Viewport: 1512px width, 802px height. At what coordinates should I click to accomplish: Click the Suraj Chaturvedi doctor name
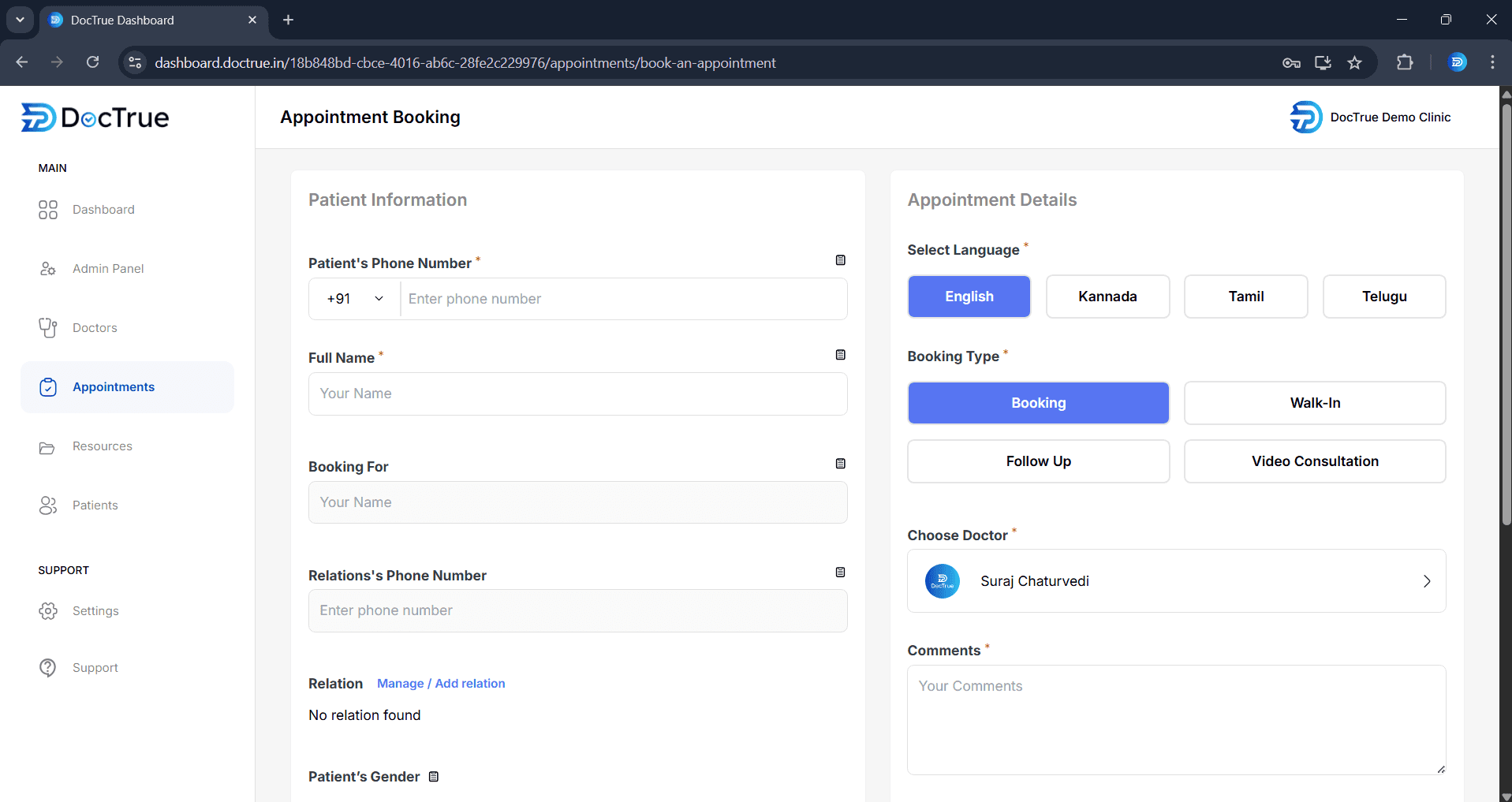tap(1035, 581)
